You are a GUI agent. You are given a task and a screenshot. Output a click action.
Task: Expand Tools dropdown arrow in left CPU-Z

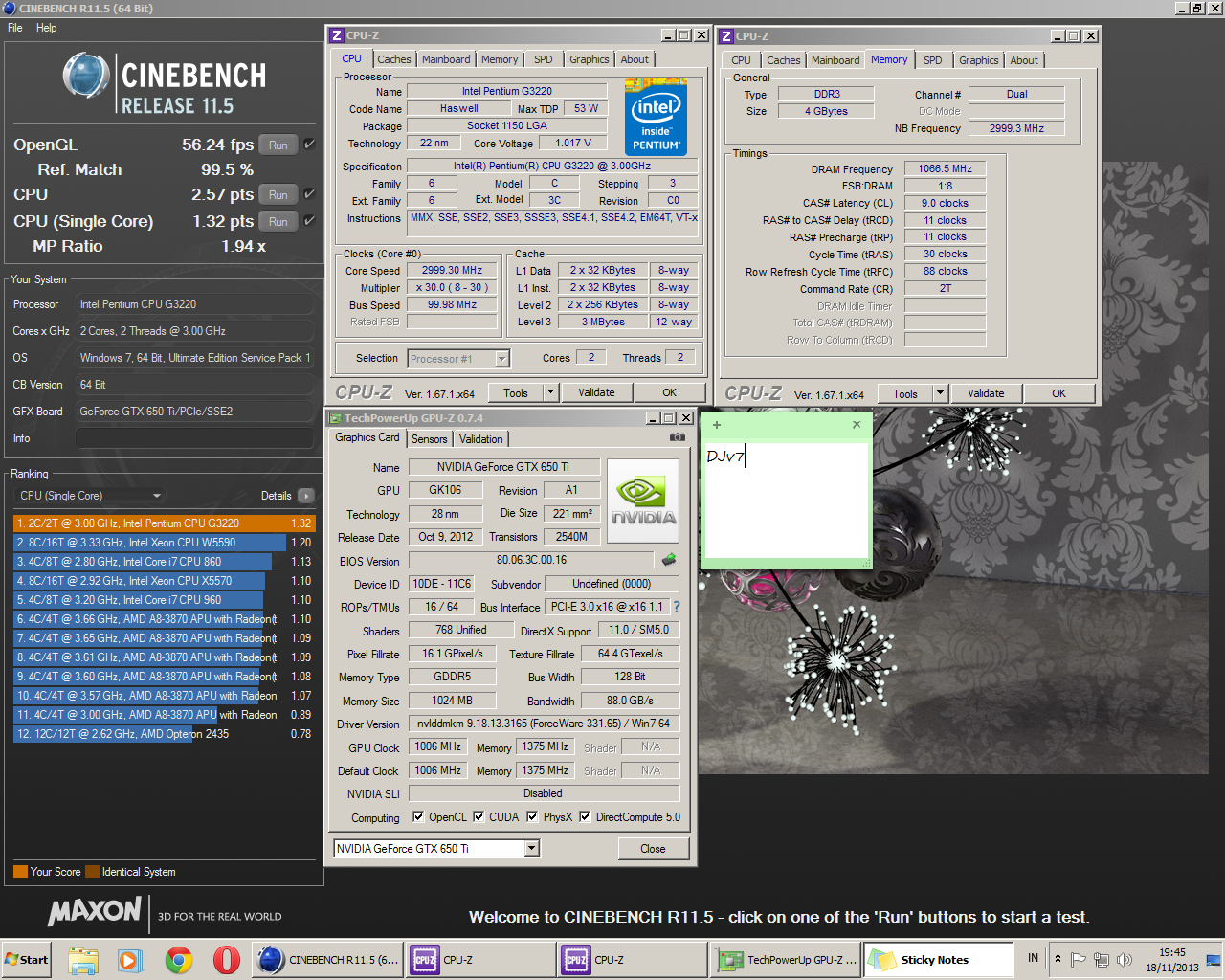coord(550,392)
